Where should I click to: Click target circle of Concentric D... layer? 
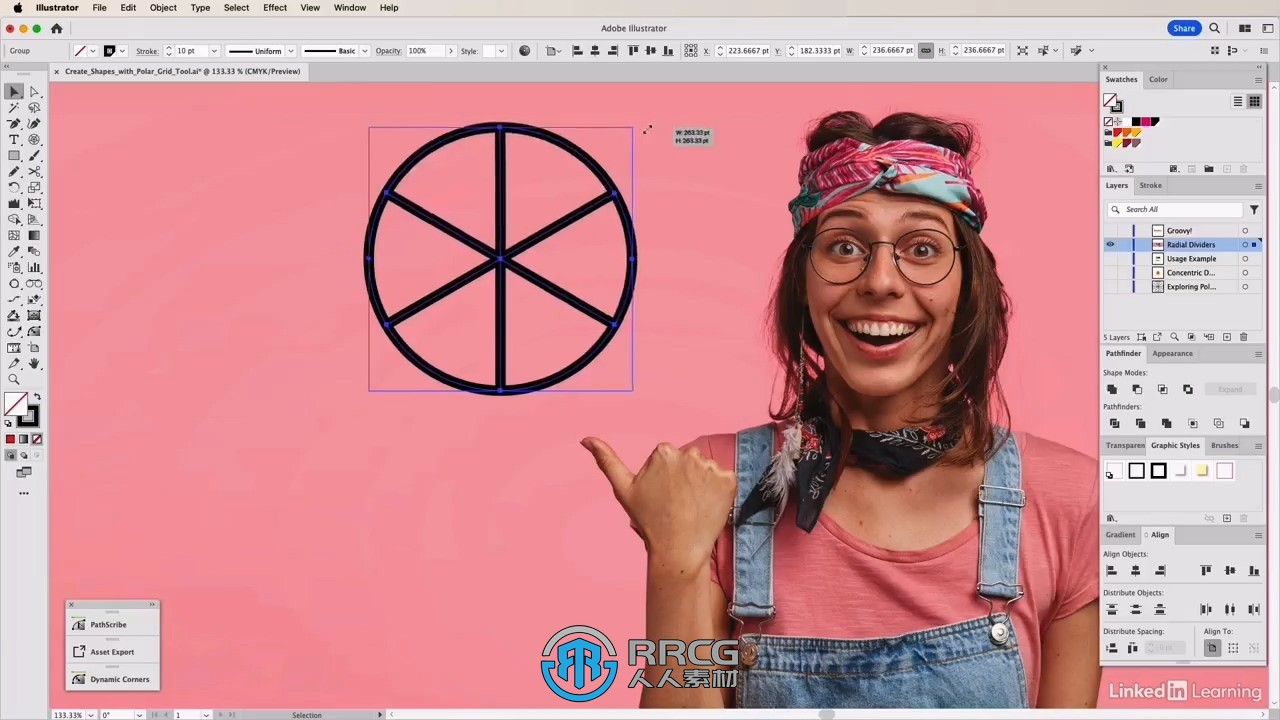(1245, 273)
